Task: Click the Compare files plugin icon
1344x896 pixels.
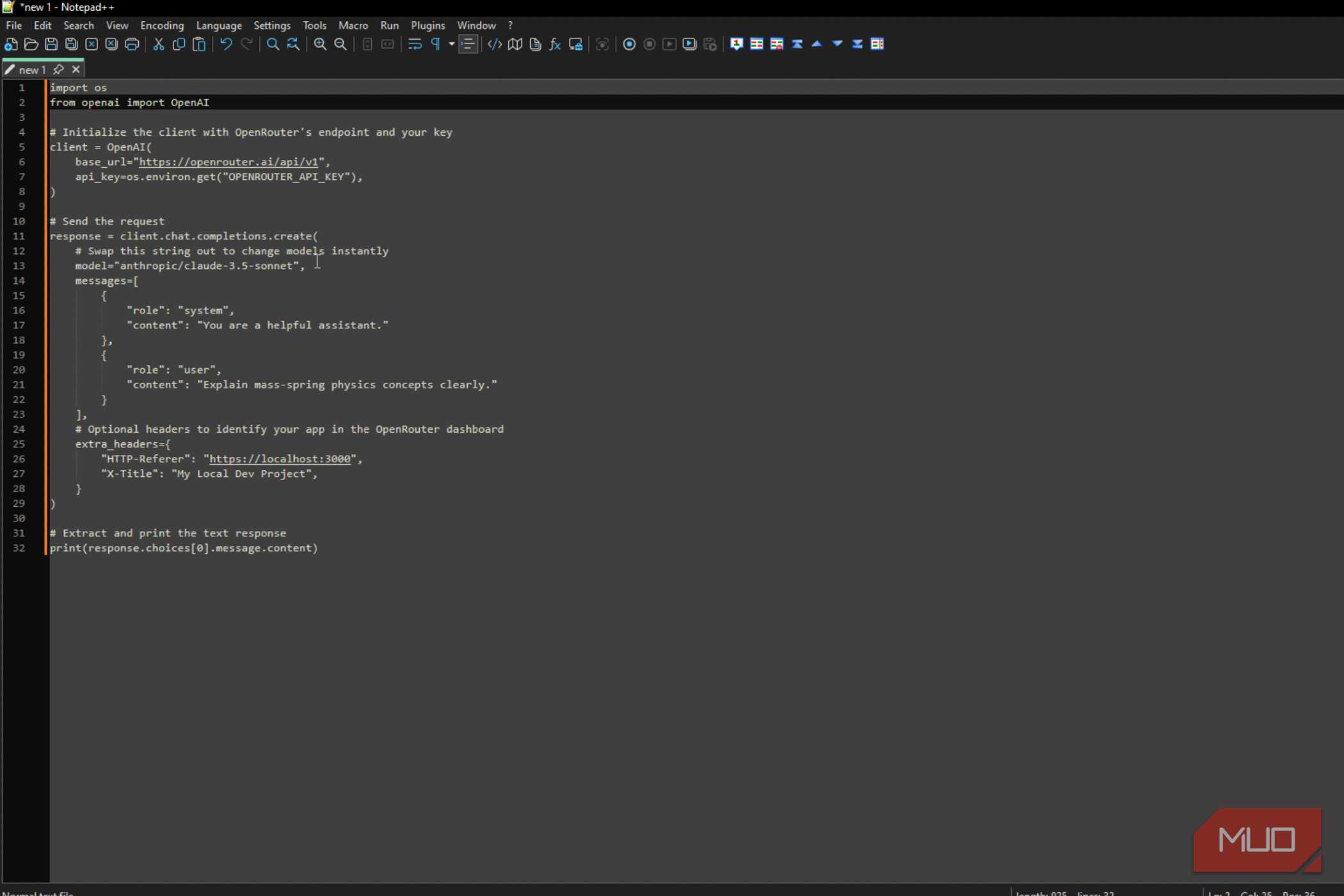Action: coord(756,44)
